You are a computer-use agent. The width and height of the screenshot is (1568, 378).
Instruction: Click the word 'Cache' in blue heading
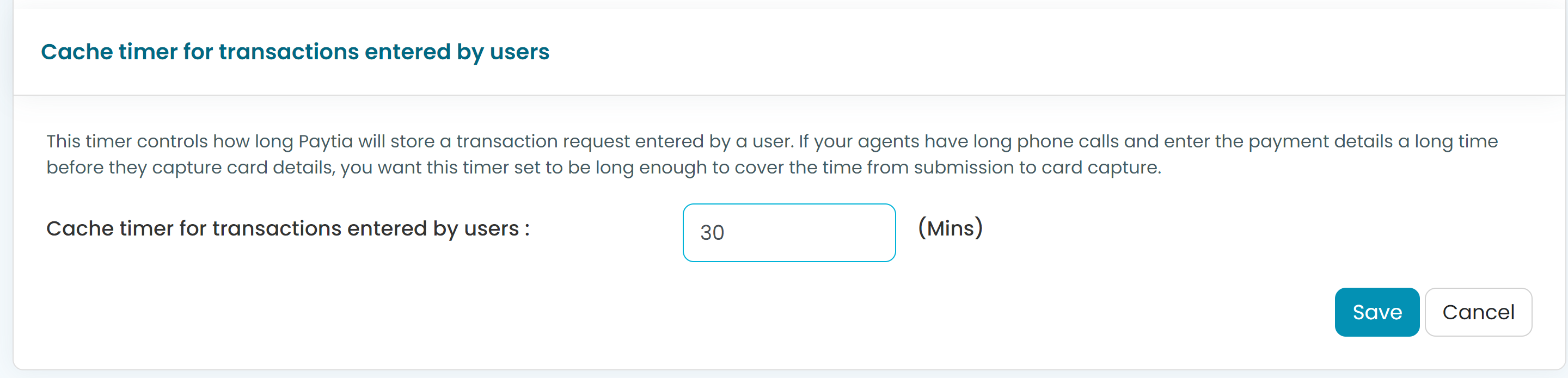pyautogui.click(x=77, y=52)
